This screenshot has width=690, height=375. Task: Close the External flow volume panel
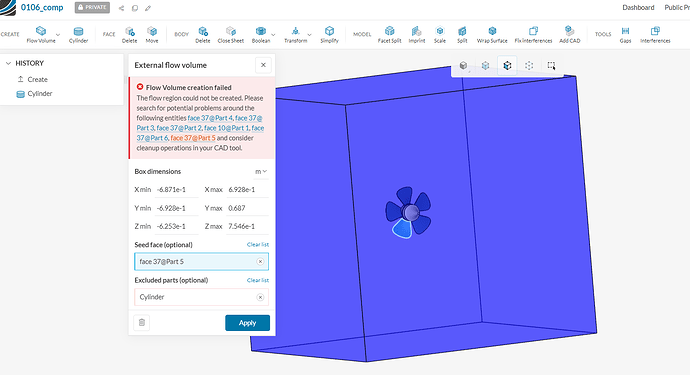tap(263, 65)
